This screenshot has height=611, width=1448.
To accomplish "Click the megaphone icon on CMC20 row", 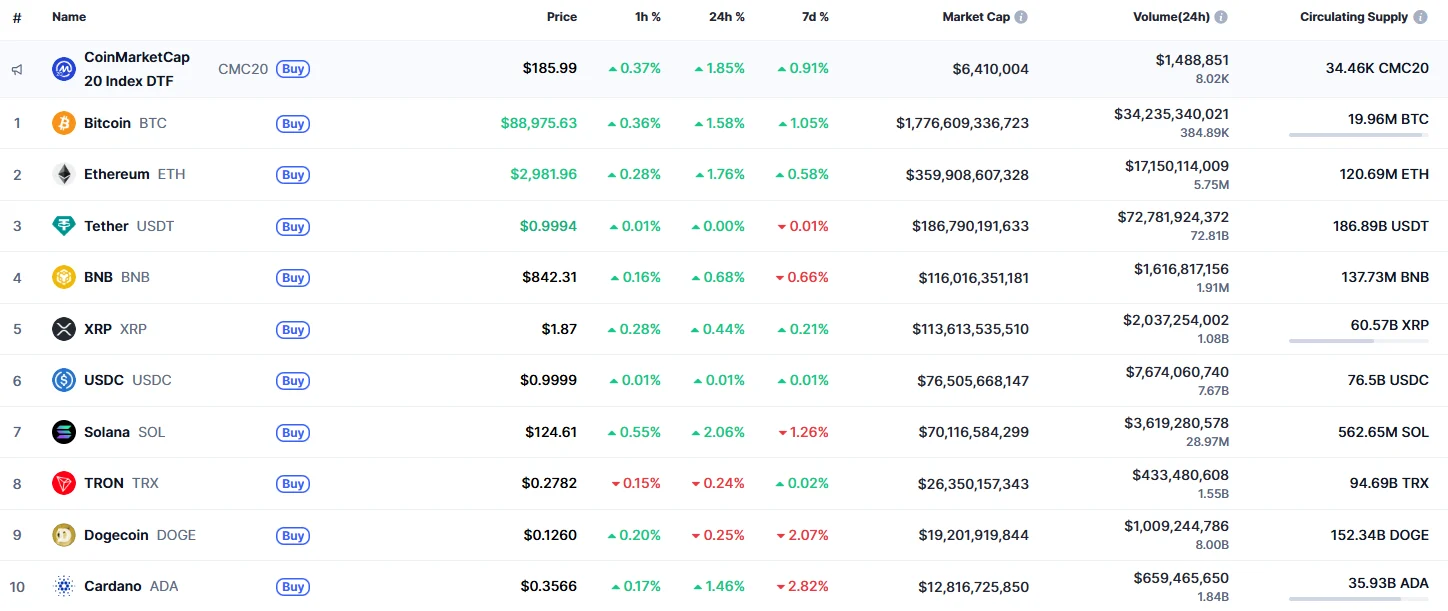I will pyautogui.click(x=17, y=70).
